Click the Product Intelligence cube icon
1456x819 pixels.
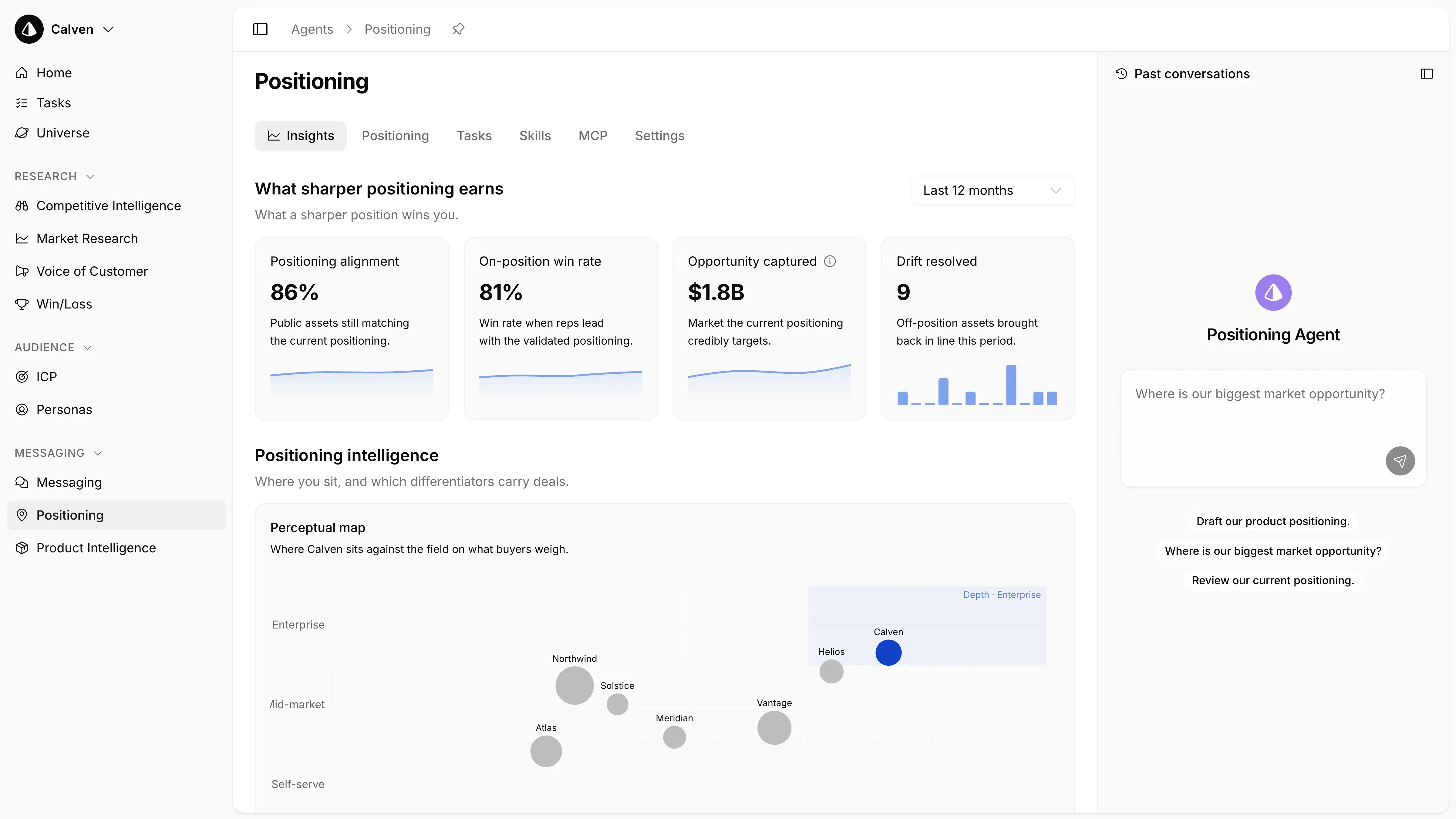click(x=22, y=548)
